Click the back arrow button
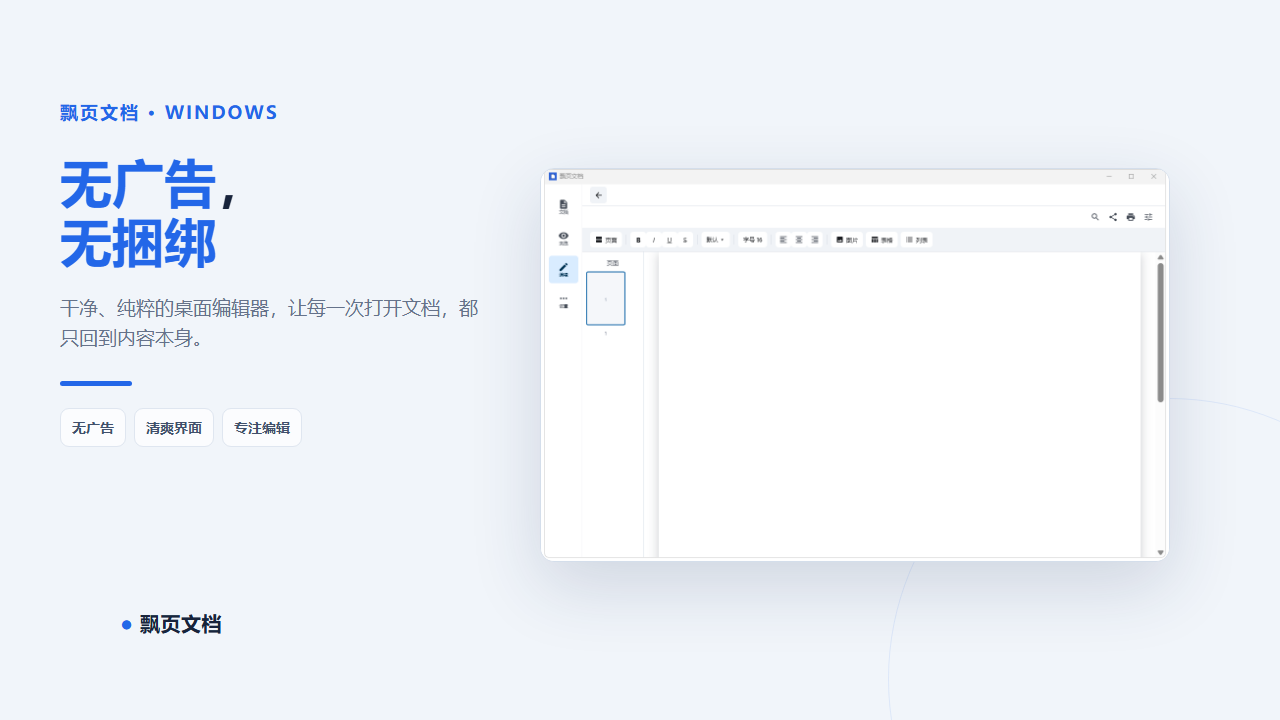Image resolution: width=1280 pixels, height=720 pixels. click(599, 195)
